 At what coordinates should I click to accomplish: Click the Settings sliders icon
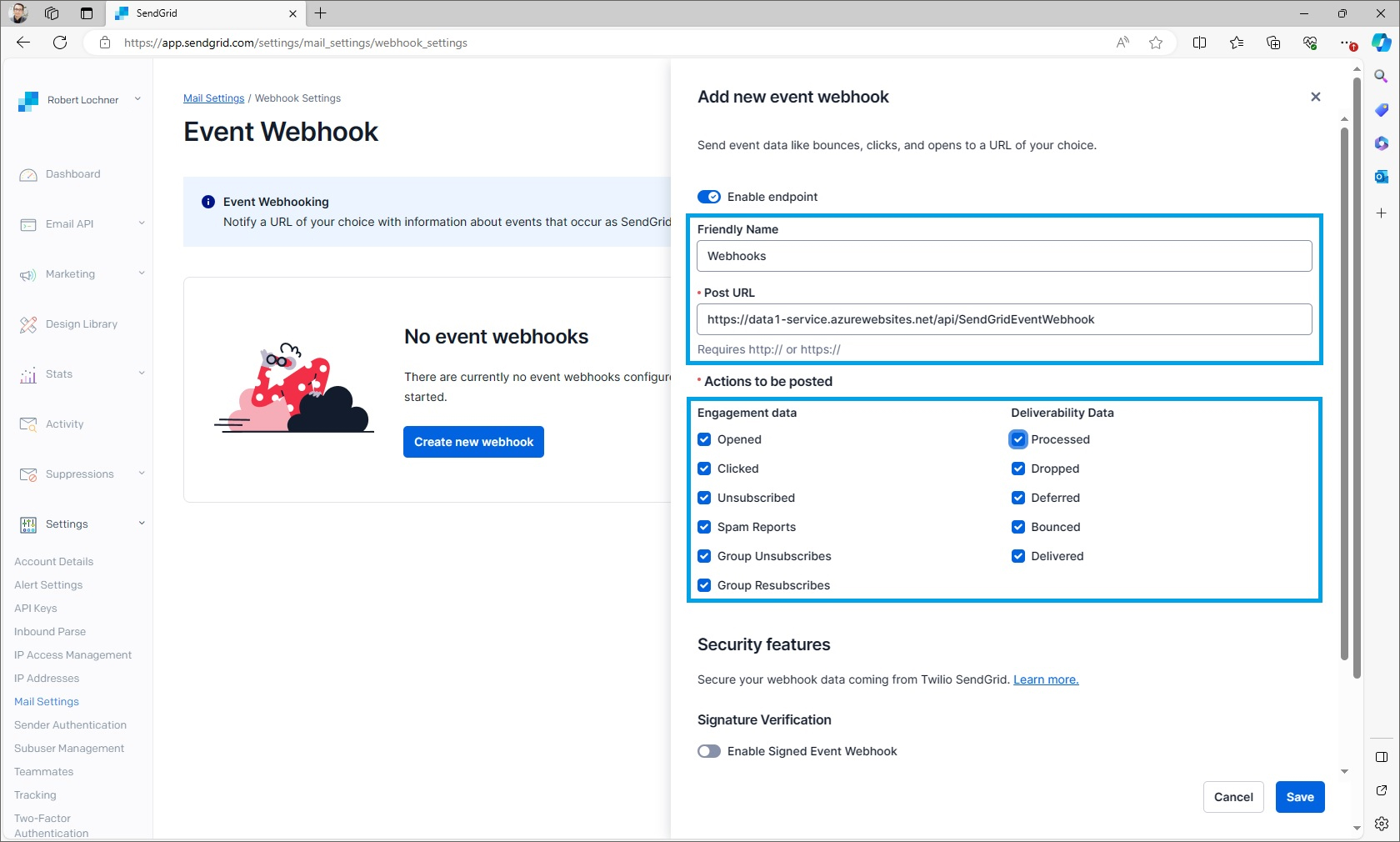(x=28, y=525)
